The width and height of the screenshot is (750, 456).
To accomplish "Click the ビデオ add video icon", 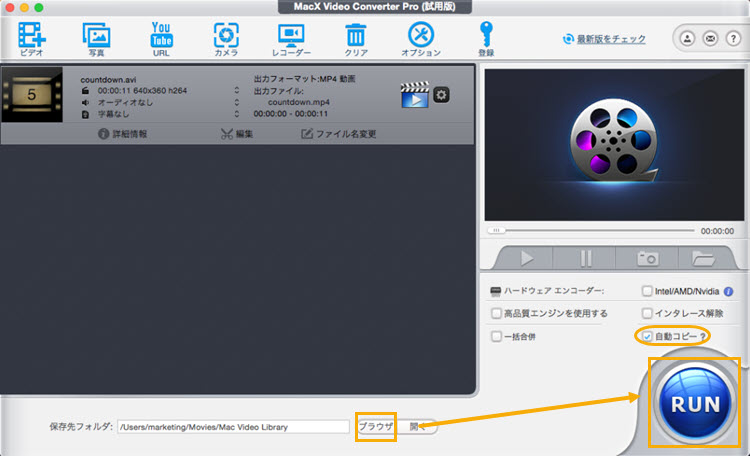I will tap(32, 39).
